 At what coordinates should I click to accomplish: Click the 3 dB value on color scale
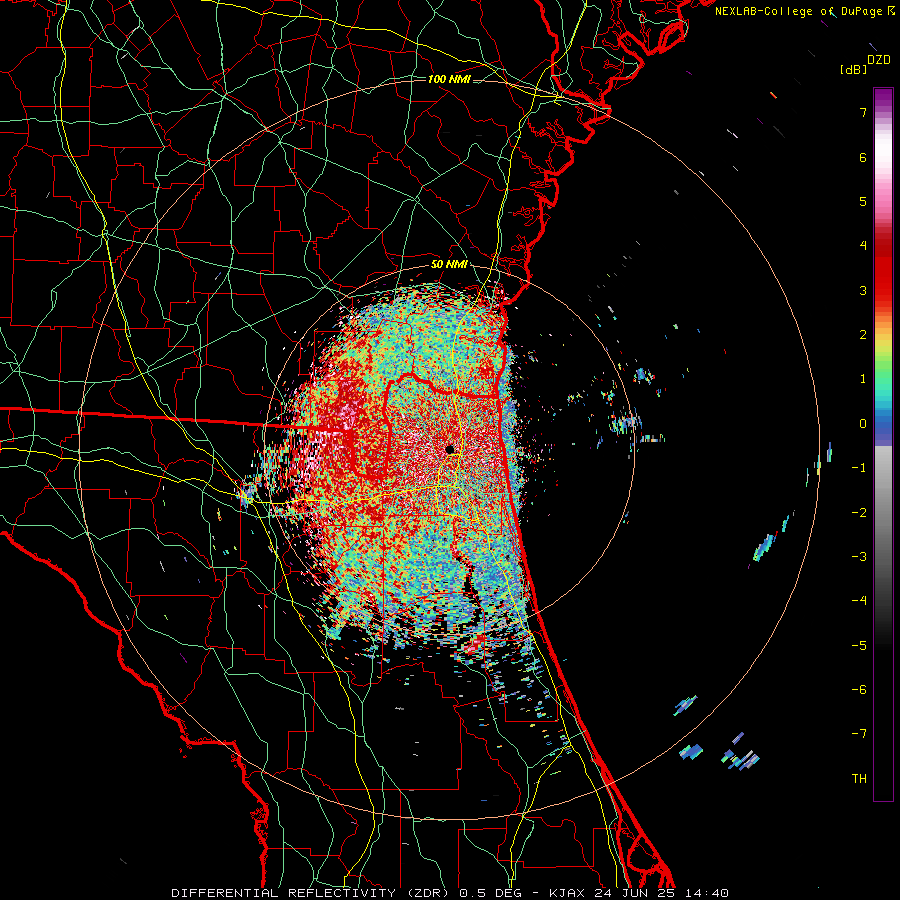pos(863,290)
